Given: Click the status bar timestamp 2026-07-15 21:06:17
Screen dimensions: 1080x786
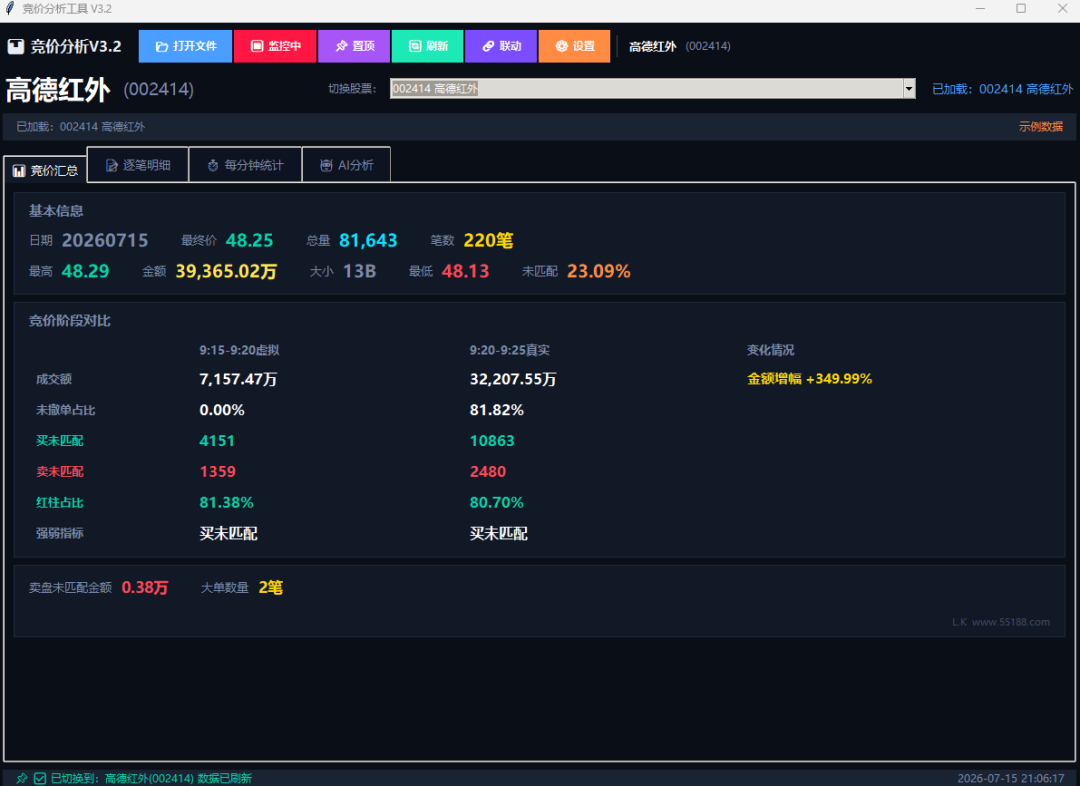Looking at the screenshot, I should (x=1010, y=778).
